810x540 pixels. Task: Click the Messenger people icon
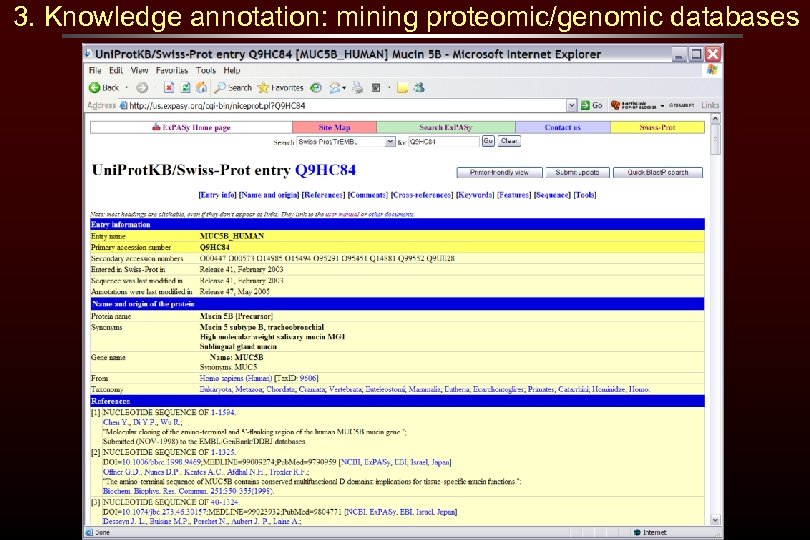click(x=419, y=88)
